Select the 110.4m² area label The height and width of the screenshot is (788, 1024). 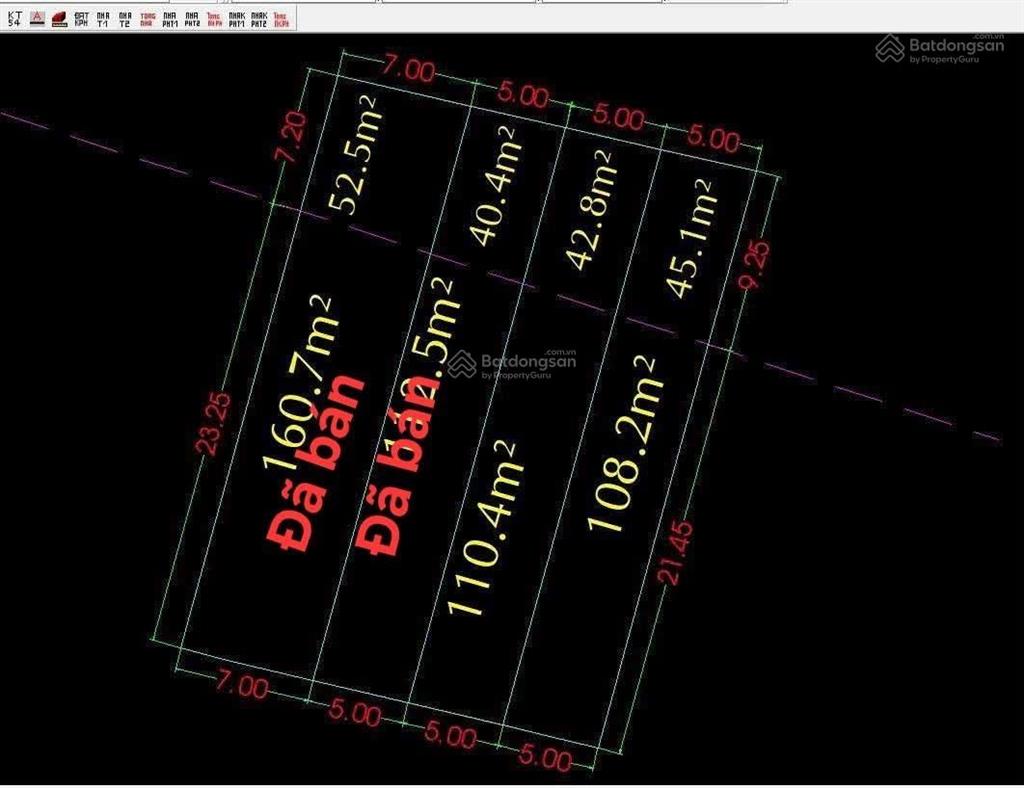[x=485, y=529]
